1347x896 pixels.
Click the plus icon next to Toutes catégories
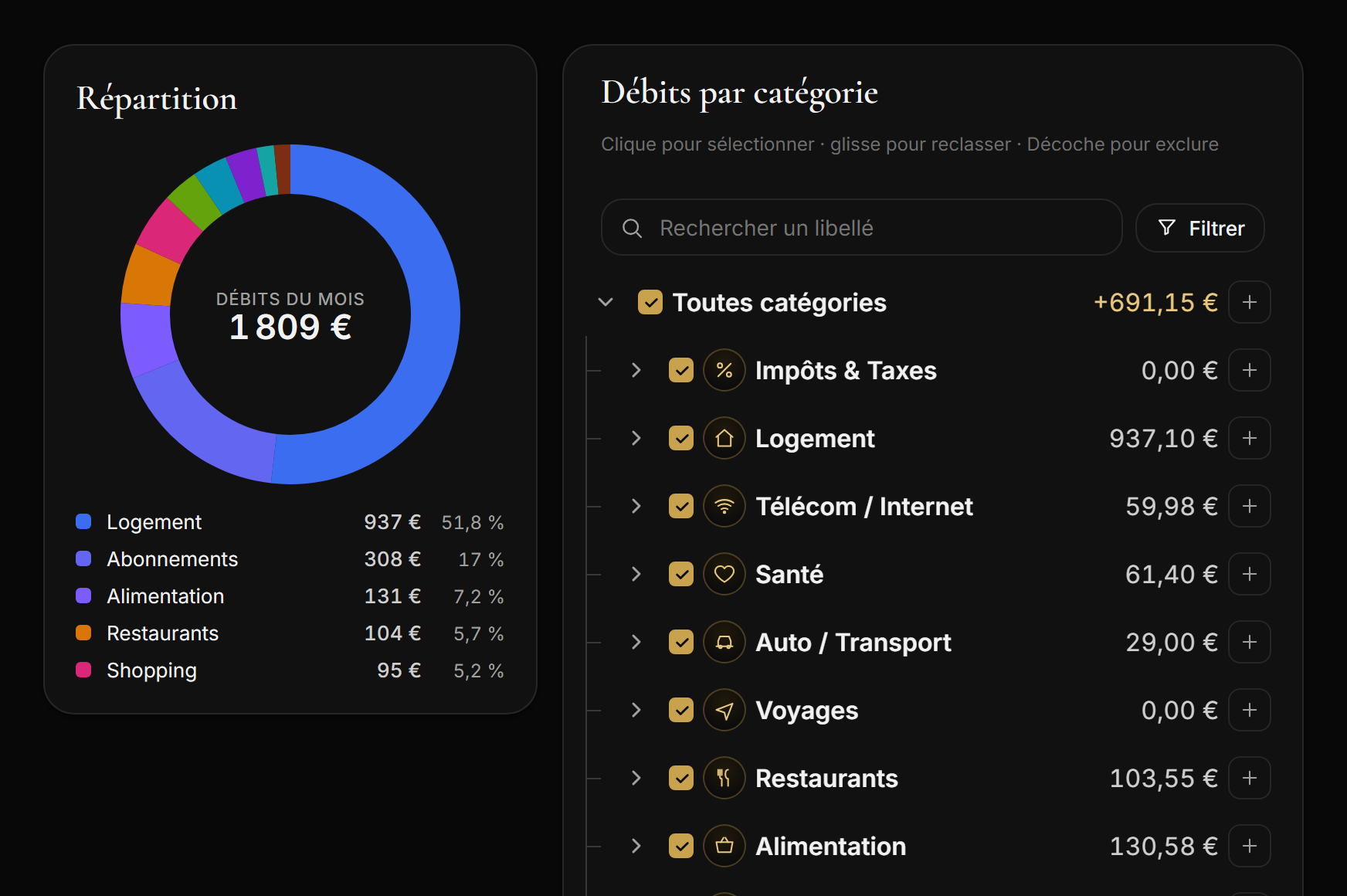[1250, 302]
